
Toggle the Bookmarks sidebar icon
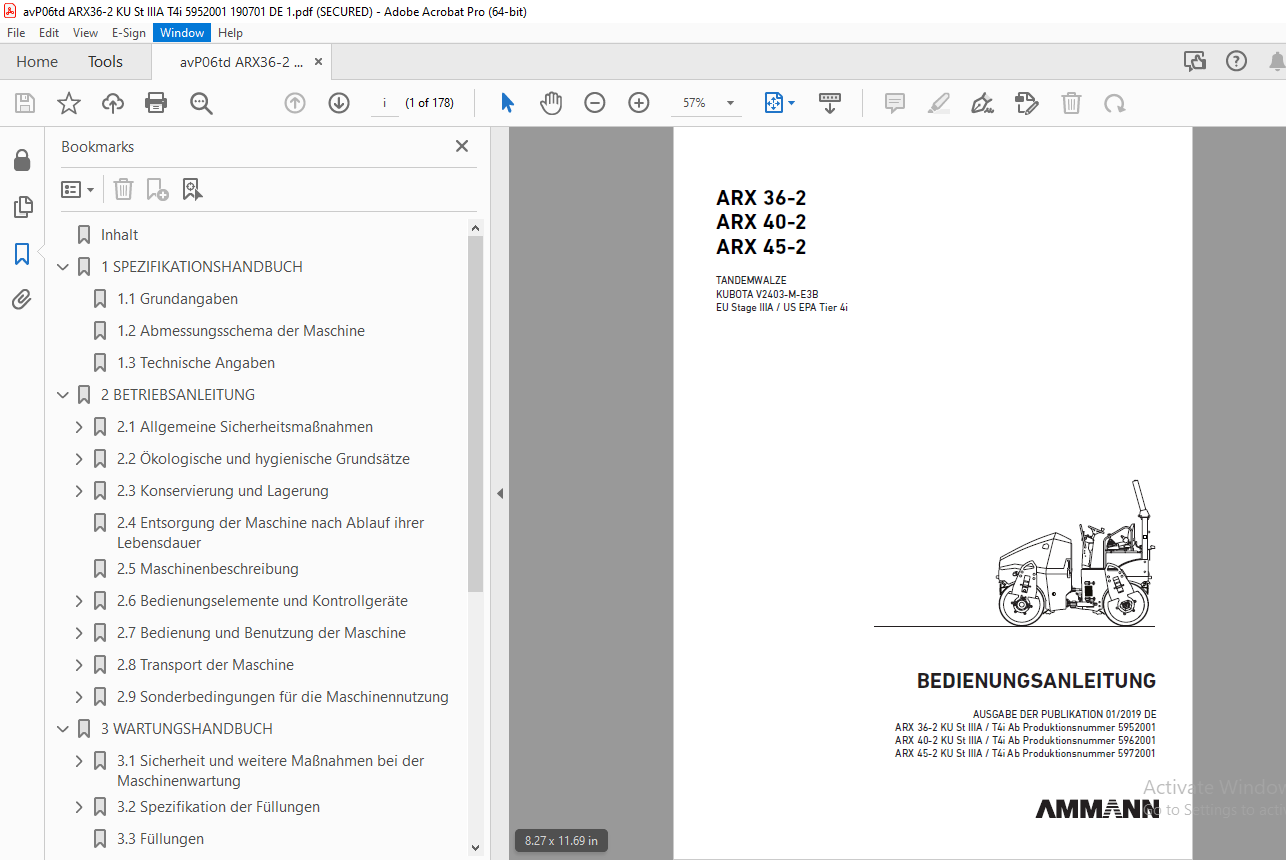[x=22, y=254]
